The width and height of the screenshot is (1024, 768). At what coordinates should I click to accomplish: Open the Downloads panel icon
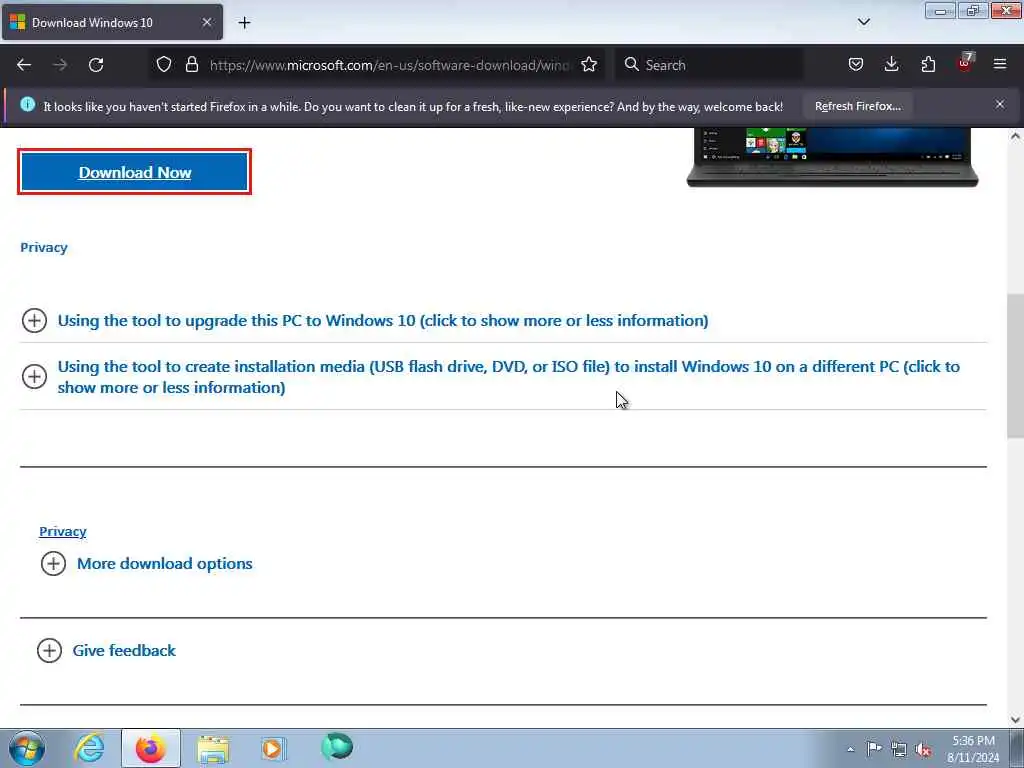(x=891, y=64)
